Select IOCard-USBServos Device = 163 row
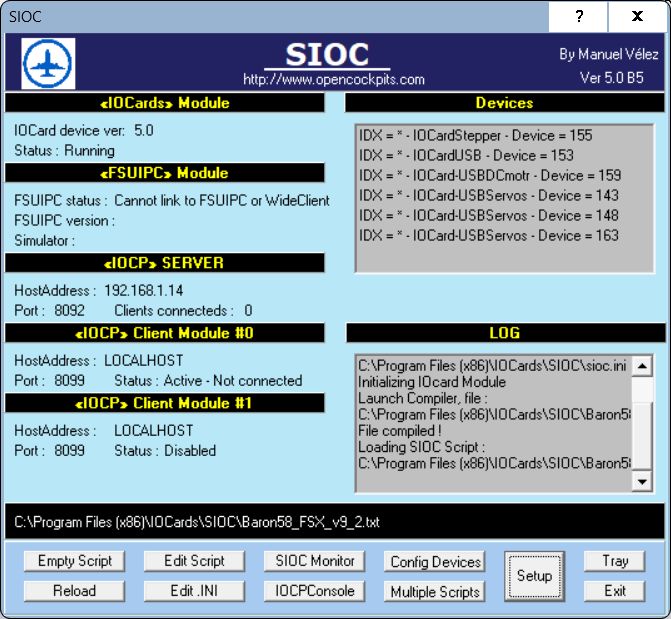671x619 pixels. tap(488, 235)
